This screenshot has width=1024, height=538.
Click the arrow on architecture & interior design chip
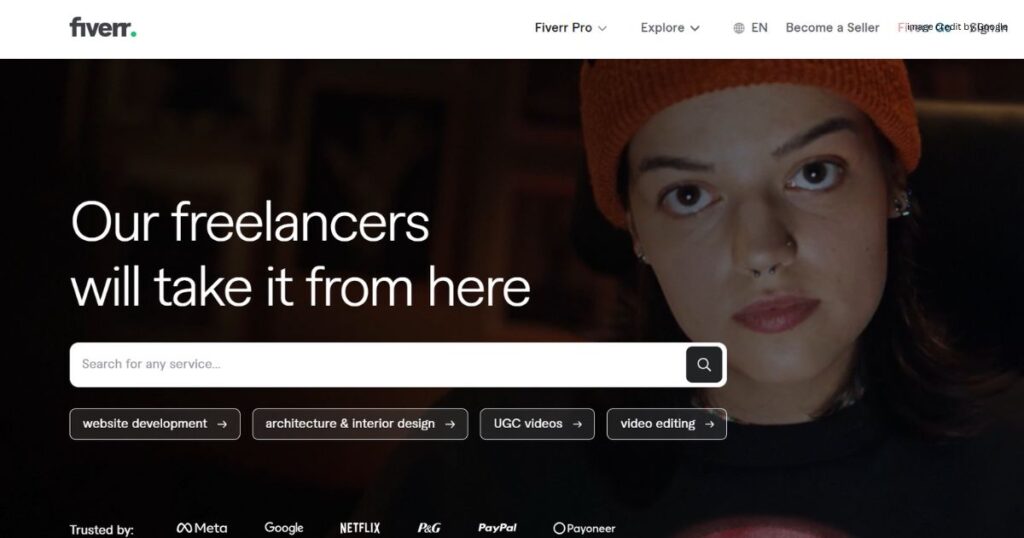click(x=450, y=424)
